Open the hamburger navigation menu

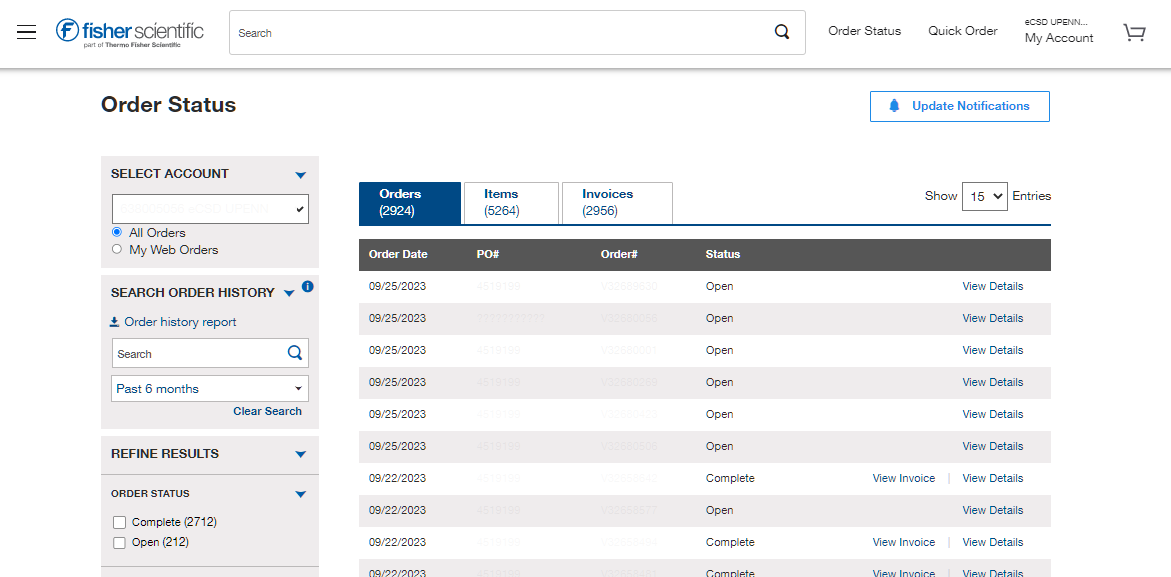26,32
